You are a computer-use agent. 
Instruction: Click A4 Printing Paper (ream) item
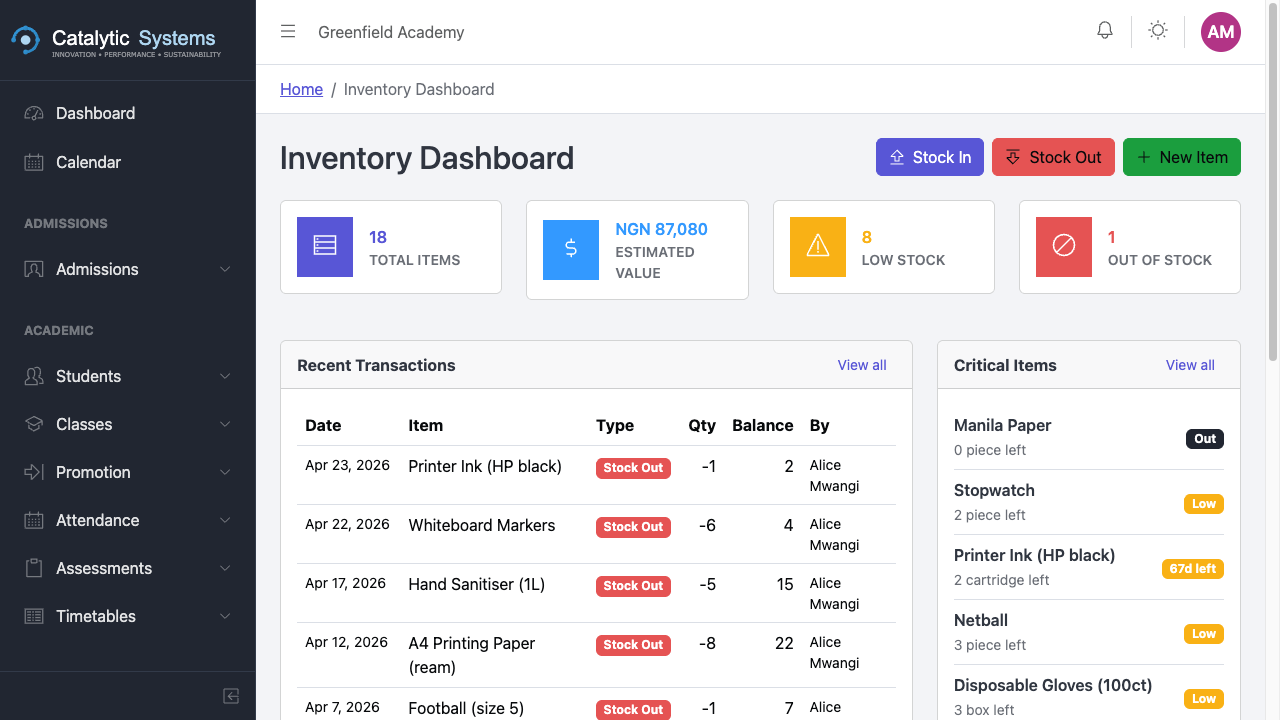(x=472, y=655)
